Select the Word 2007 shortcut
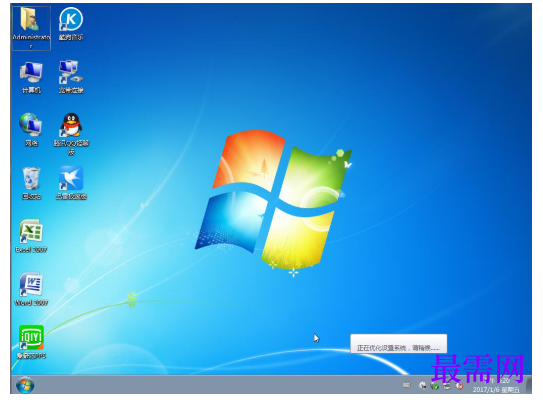This screenshot has height=400, width=543. coord(31,289)
